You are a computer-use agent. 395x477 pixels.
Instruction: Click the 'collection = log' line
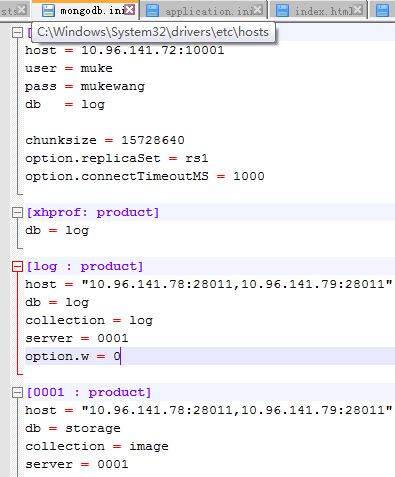point(89,320)
